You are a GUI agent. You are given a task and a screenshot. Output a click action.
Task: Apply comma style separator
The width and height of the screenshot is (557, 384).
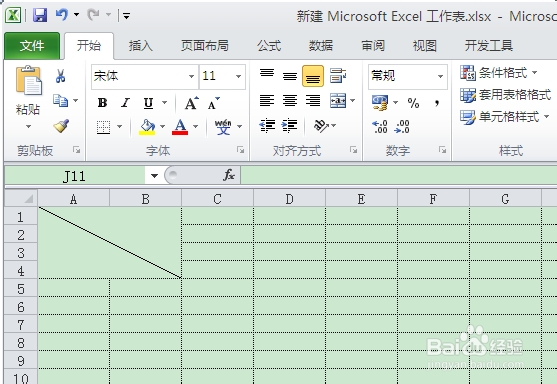tap(437, 103)
